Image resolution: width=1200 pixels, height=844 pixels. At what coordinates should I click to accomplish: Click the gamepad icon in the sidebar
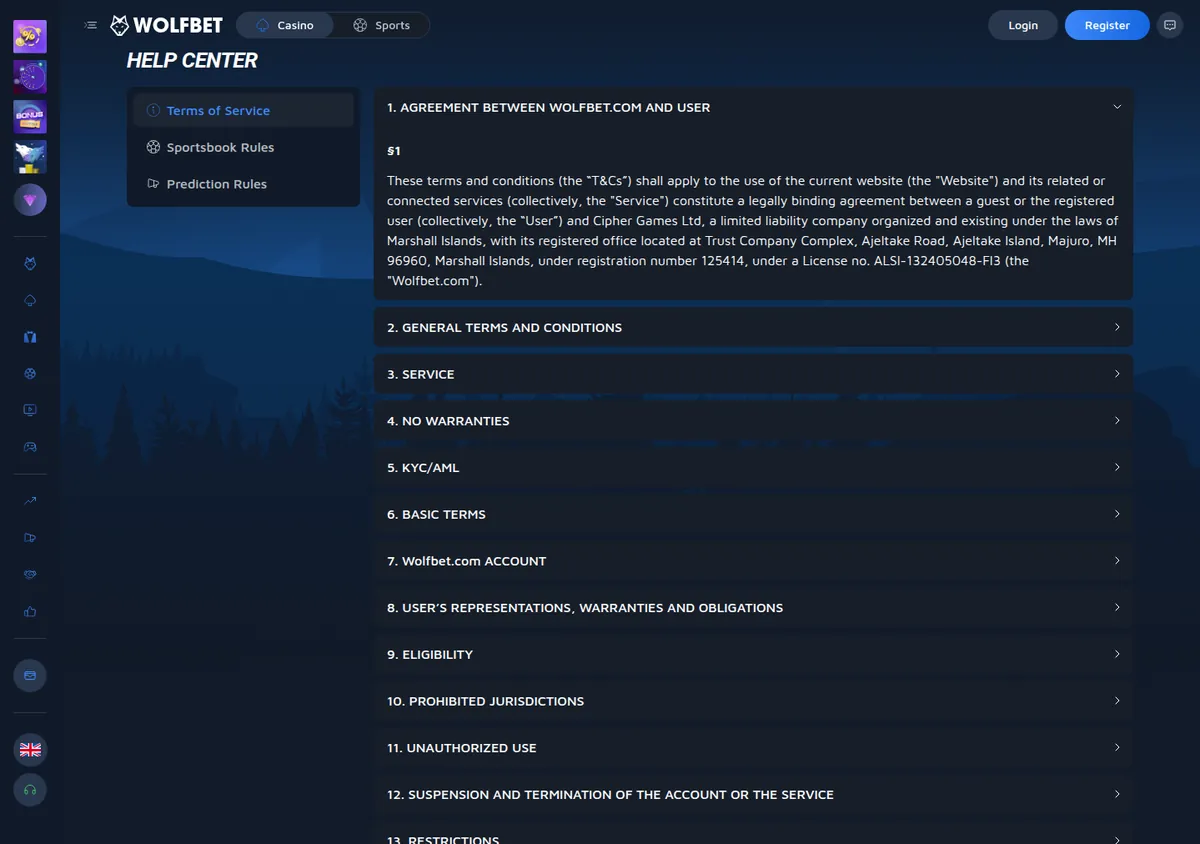30,446
